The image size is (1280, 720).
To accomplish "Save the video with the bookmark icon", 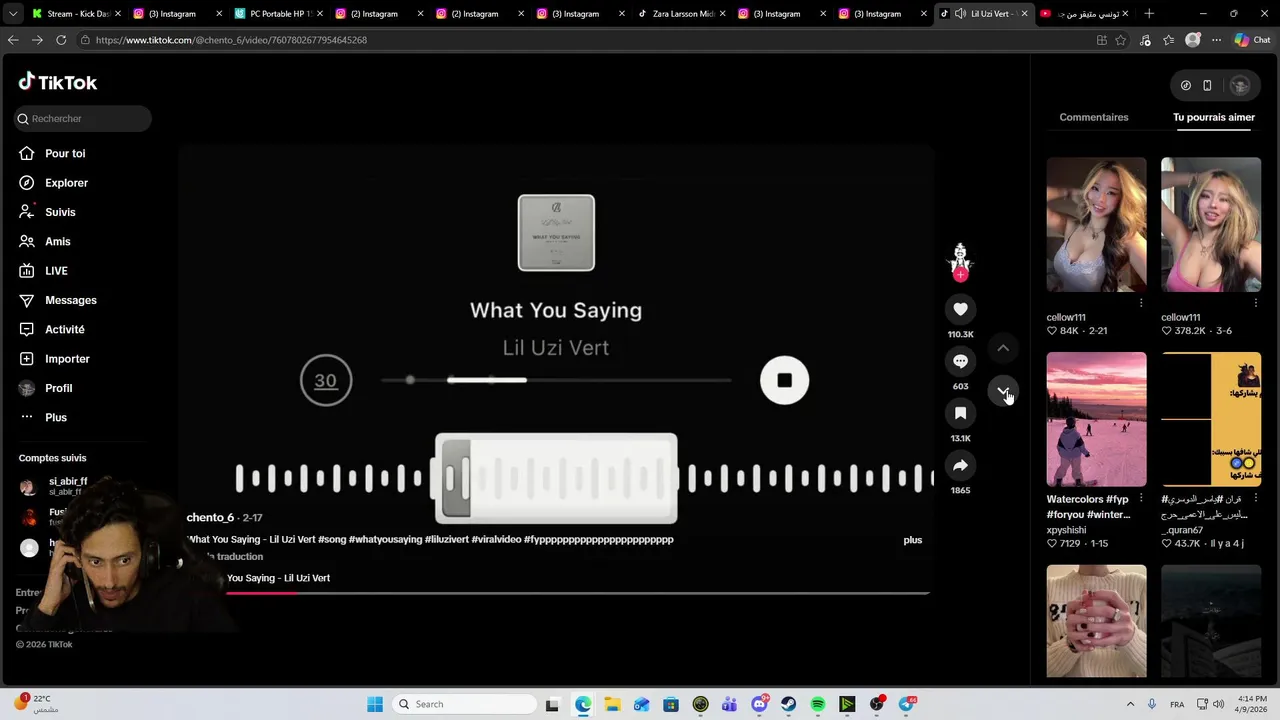I will (960, 413).
